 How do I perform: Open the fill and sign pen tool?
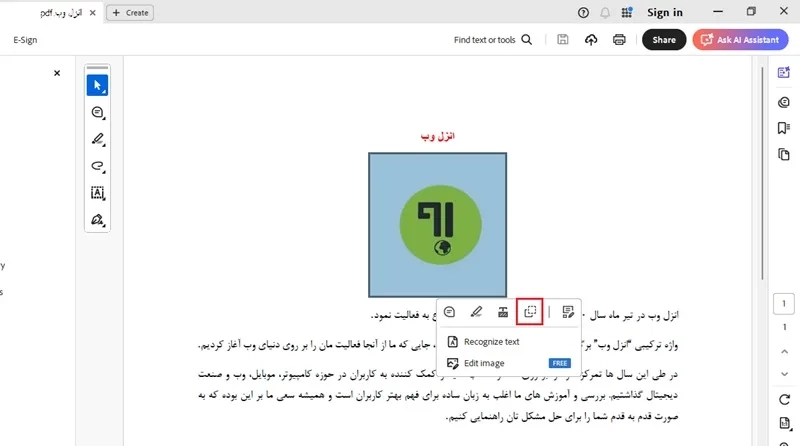click(x=97, y=220)
